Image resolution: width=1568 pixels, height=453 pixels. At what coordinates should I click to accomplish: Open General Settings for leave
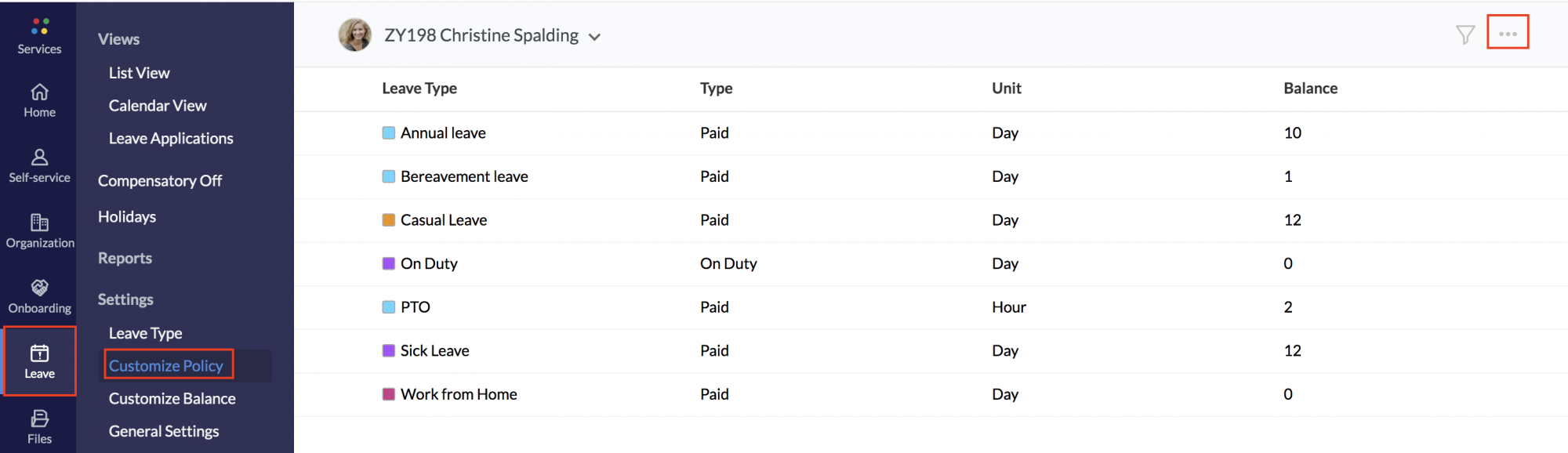pyautogui.click(x=164, y=432)
